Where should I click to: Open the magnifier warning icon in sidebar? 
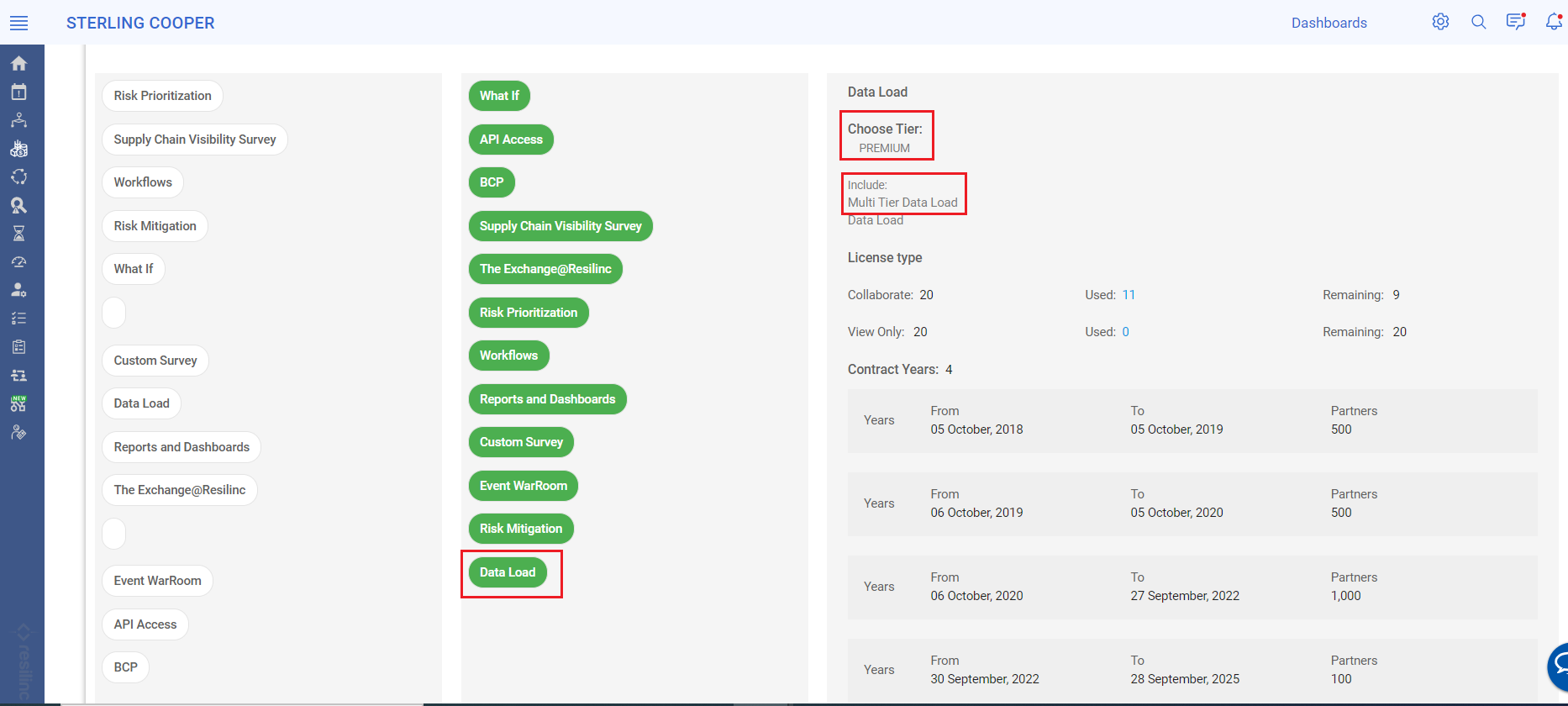coord(18,205)
